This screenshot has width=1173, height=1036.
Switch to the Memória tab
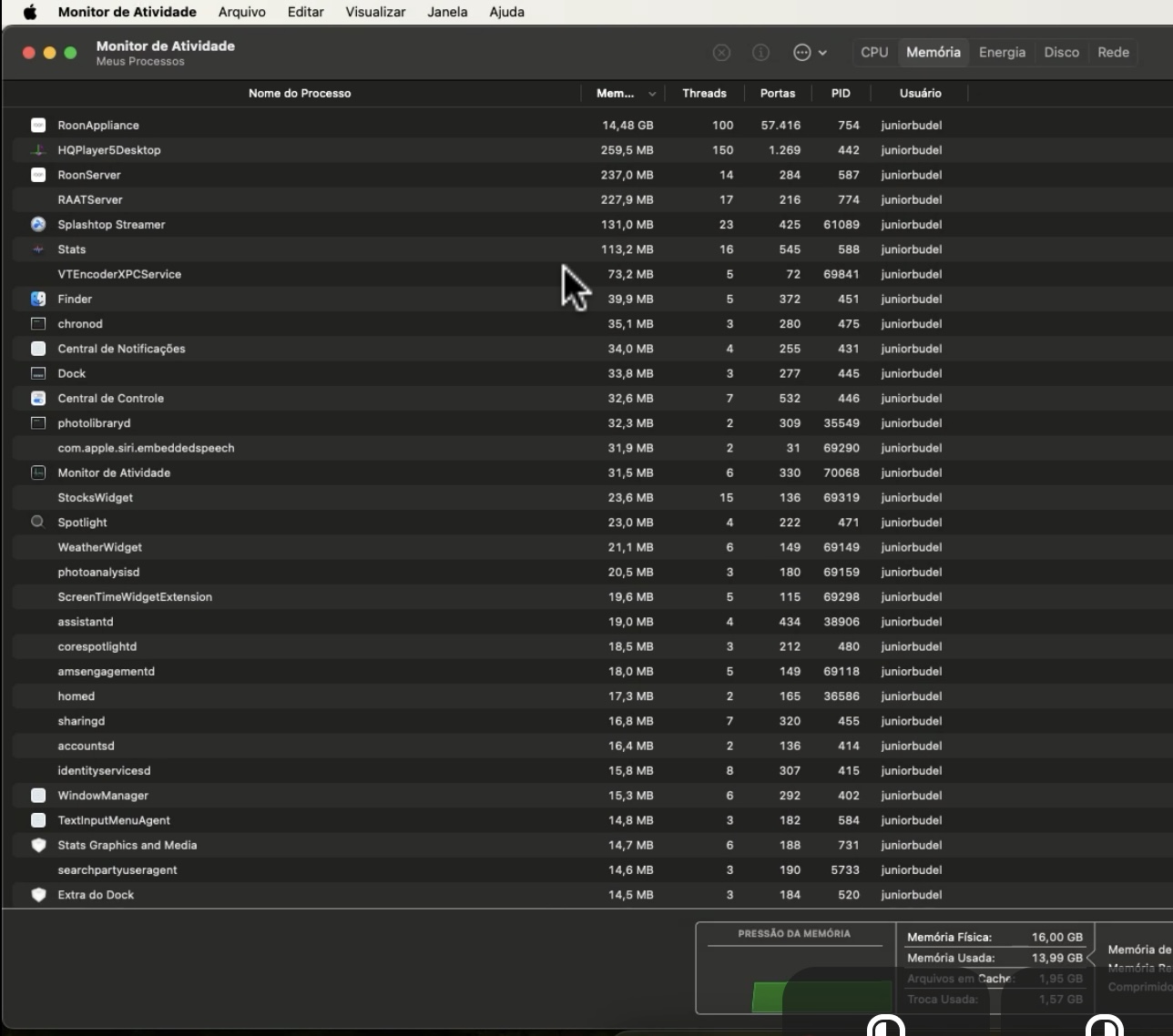(x=933, y=52)
